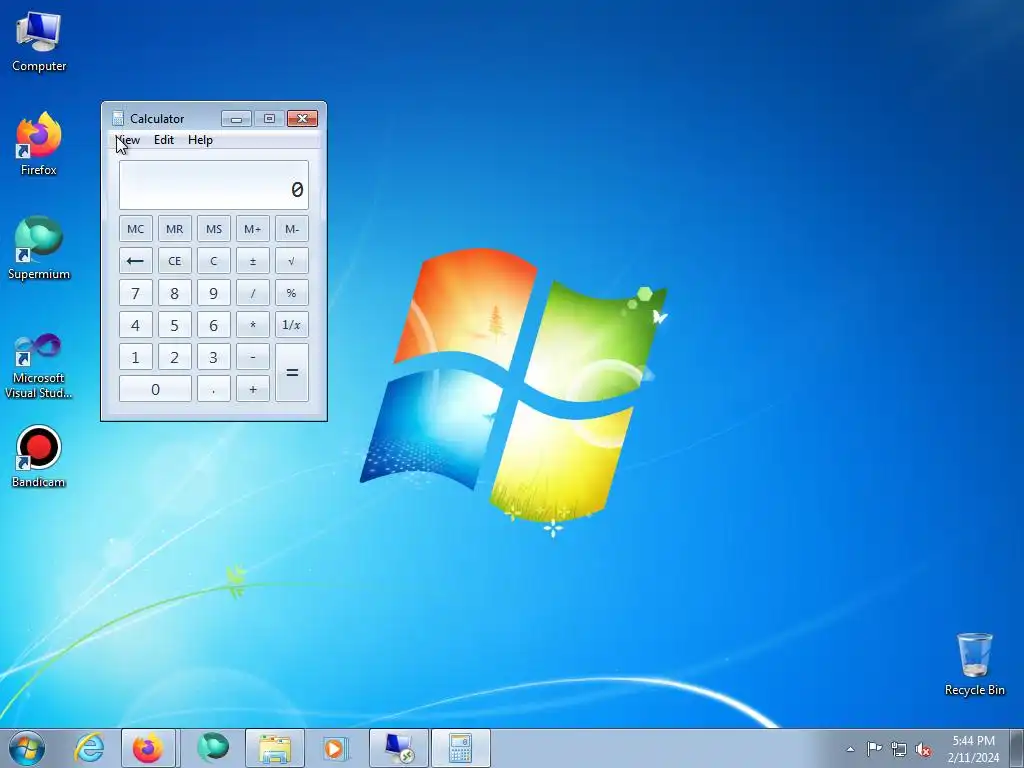Click the muted volume tray icon
Screen dimensions: 1024x768
(x=923, y=749)
